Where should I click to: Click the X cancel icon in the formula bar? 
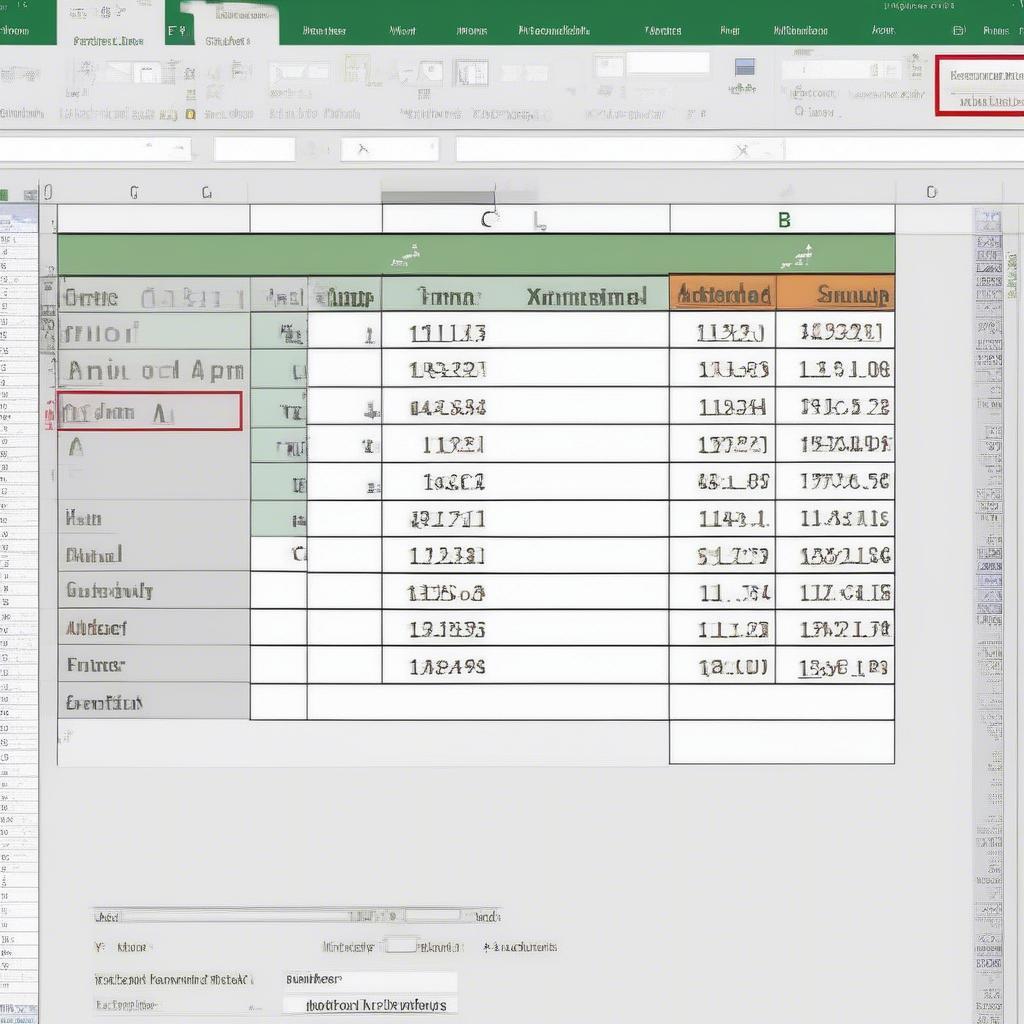[x=742, y=151]
